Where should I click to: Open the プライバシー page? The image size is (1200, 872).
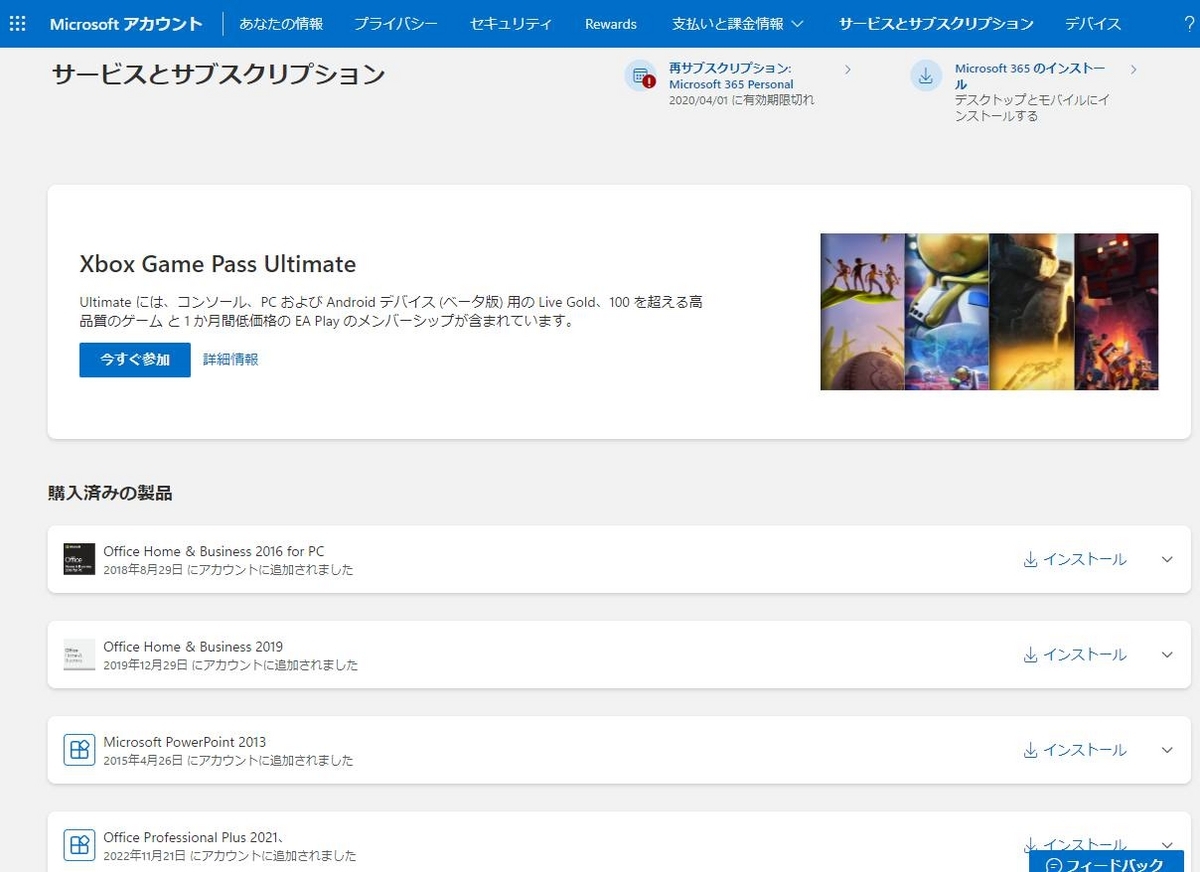tap(396, 23)
